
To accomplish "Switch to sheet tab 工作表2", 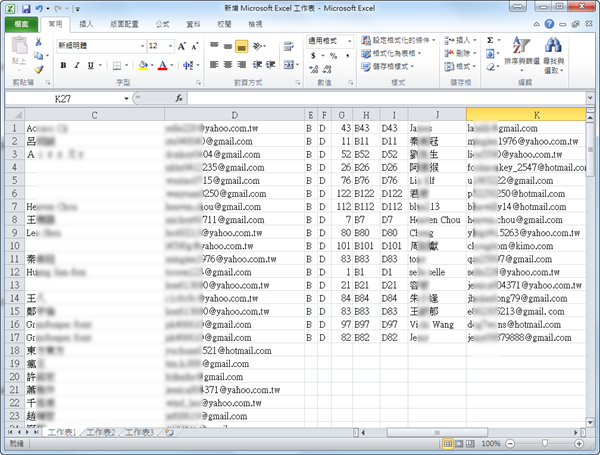I will tap(101, 432).
